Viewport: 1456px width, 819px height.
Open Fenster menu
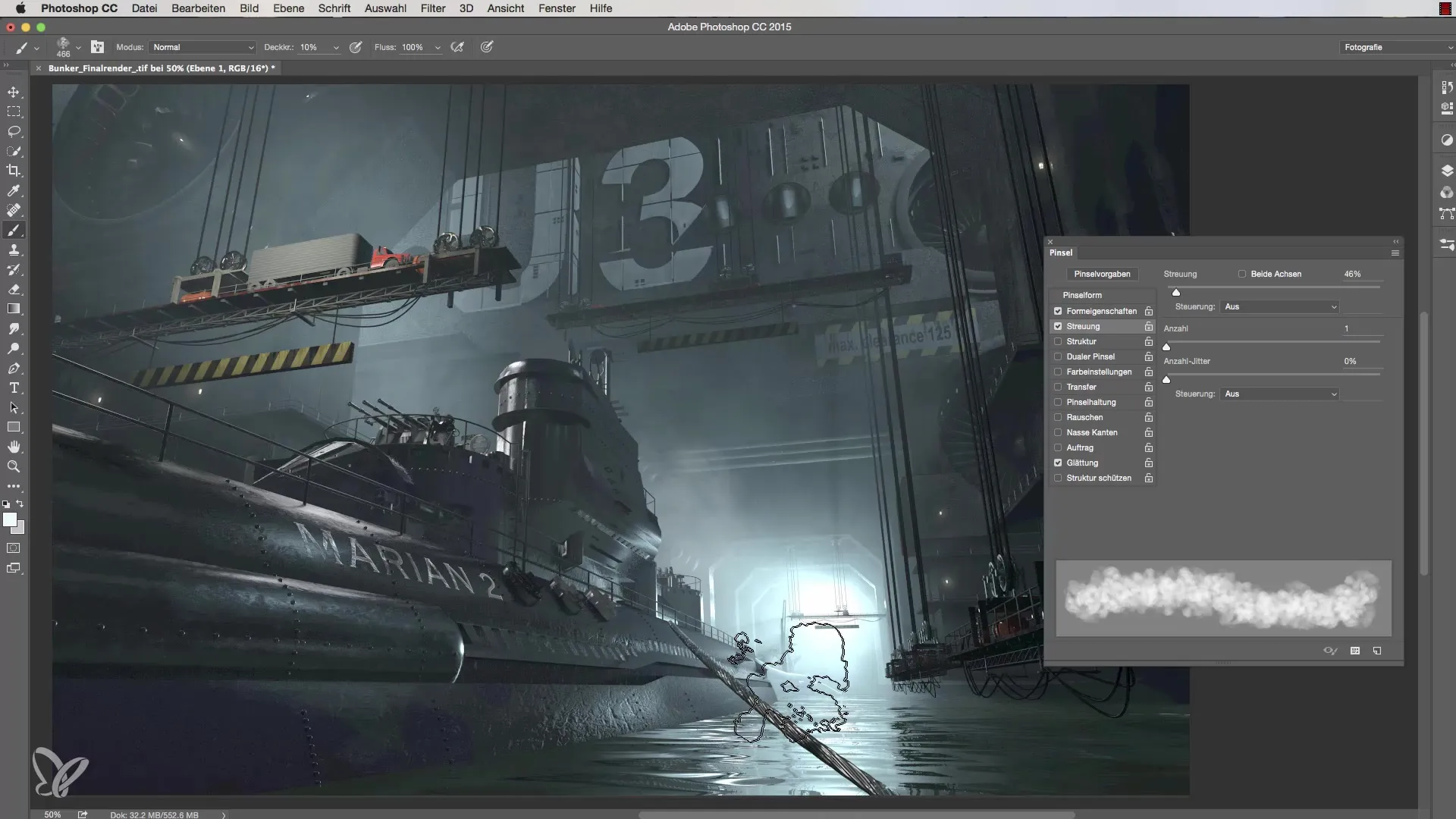(x=557, y=8)
